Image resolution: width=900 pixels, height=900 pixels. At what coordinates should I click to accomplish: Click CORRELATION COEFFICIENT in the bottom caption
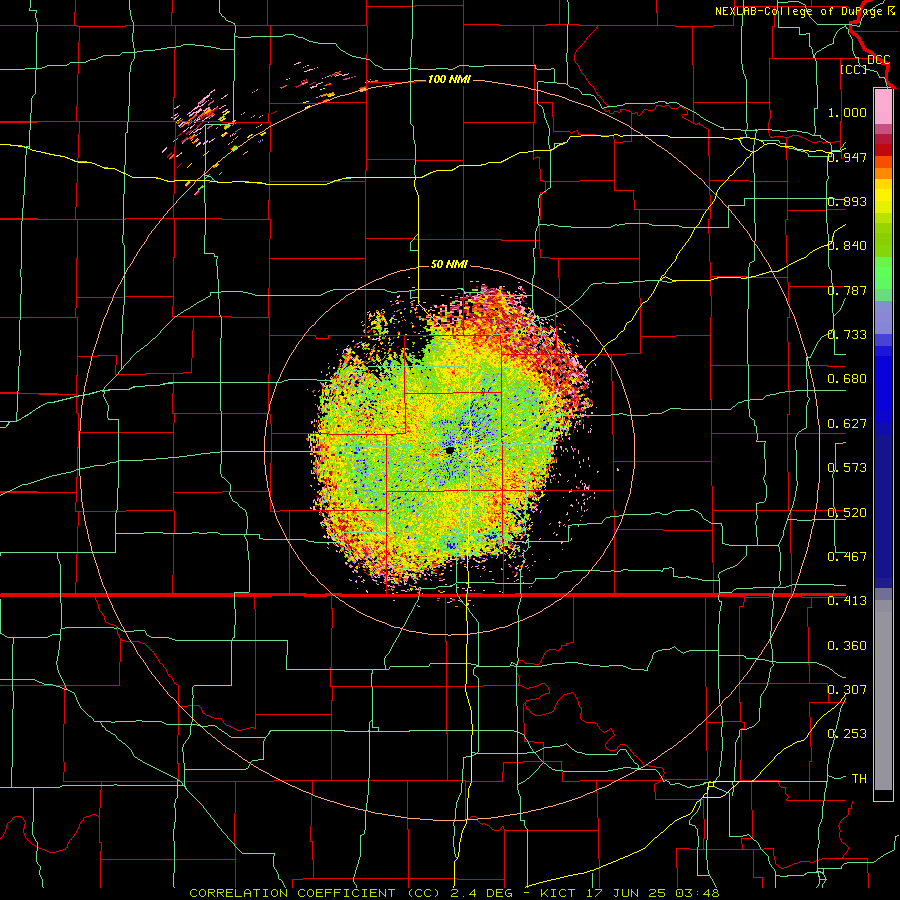(x=292, y=893)
